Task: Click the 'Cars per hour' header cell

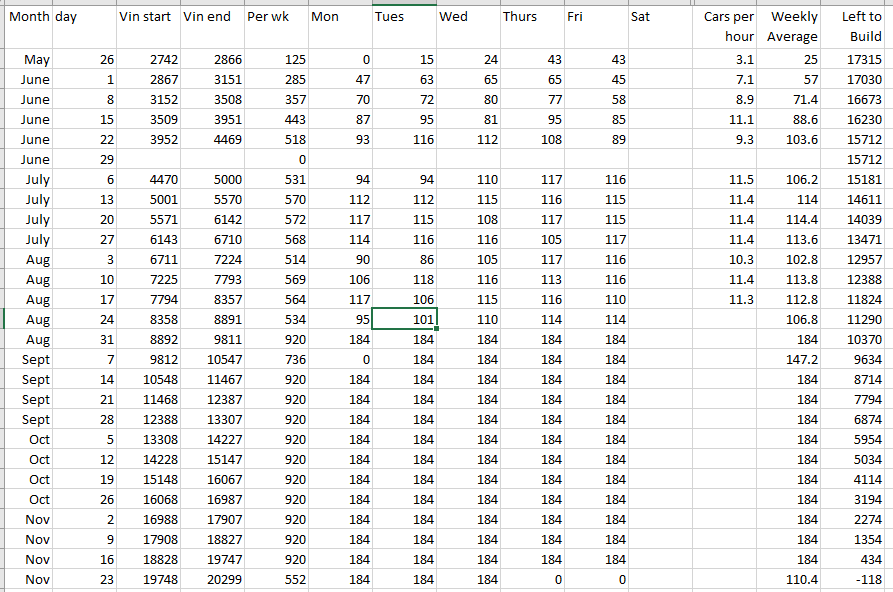Action: (725, 27)
